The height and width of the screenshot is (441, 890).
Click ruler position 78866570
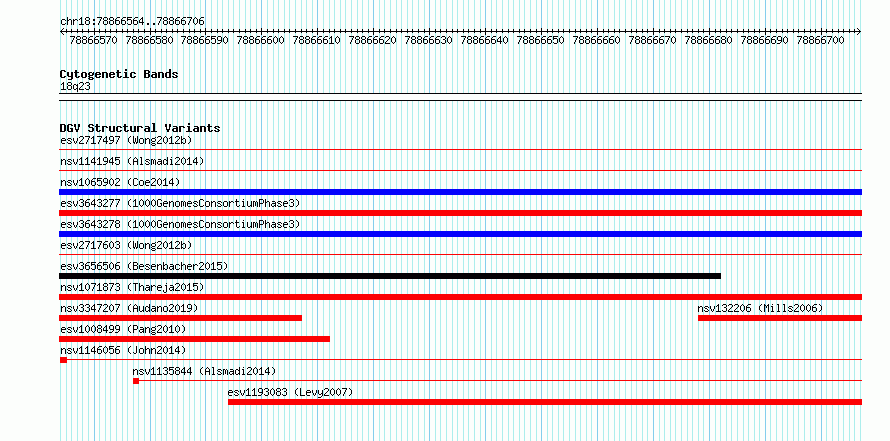[93, 40]
